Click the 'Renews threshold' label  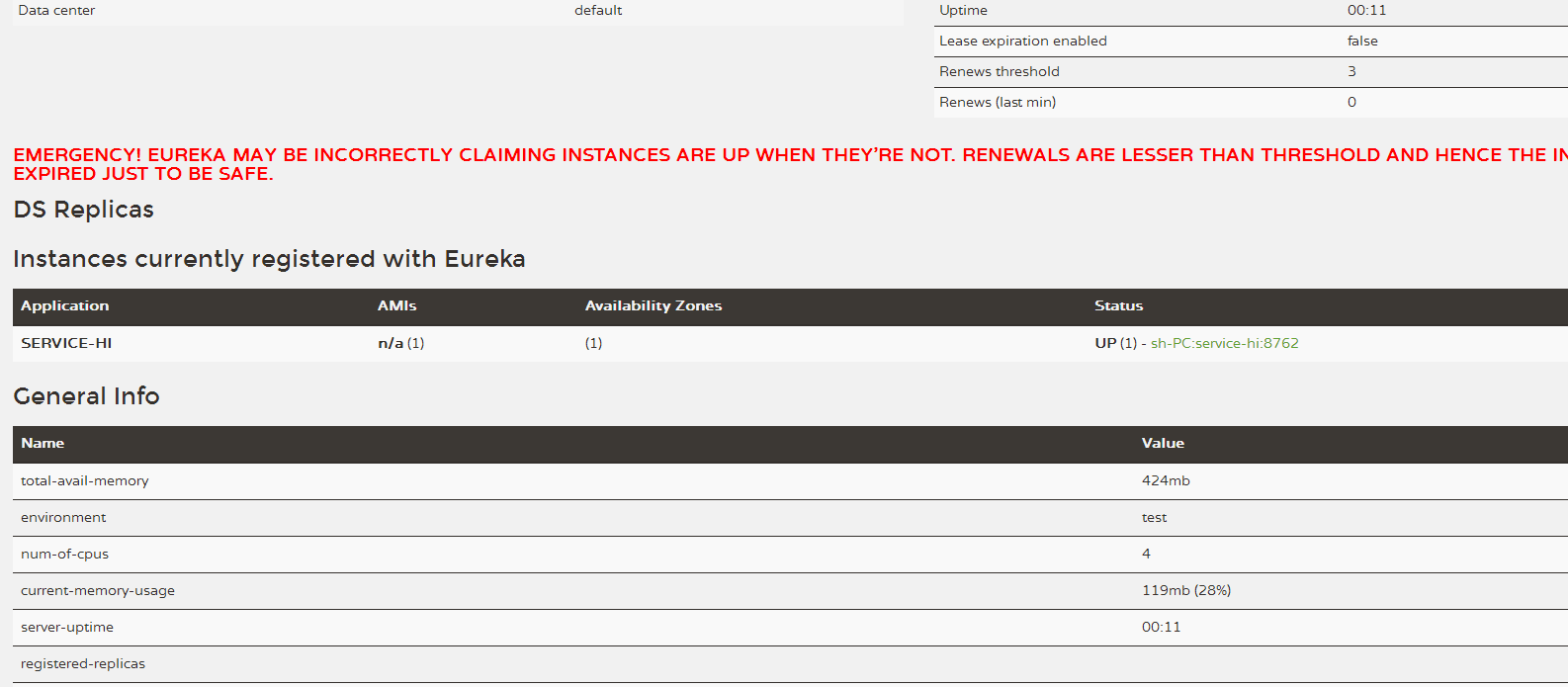pos(1000,71)
